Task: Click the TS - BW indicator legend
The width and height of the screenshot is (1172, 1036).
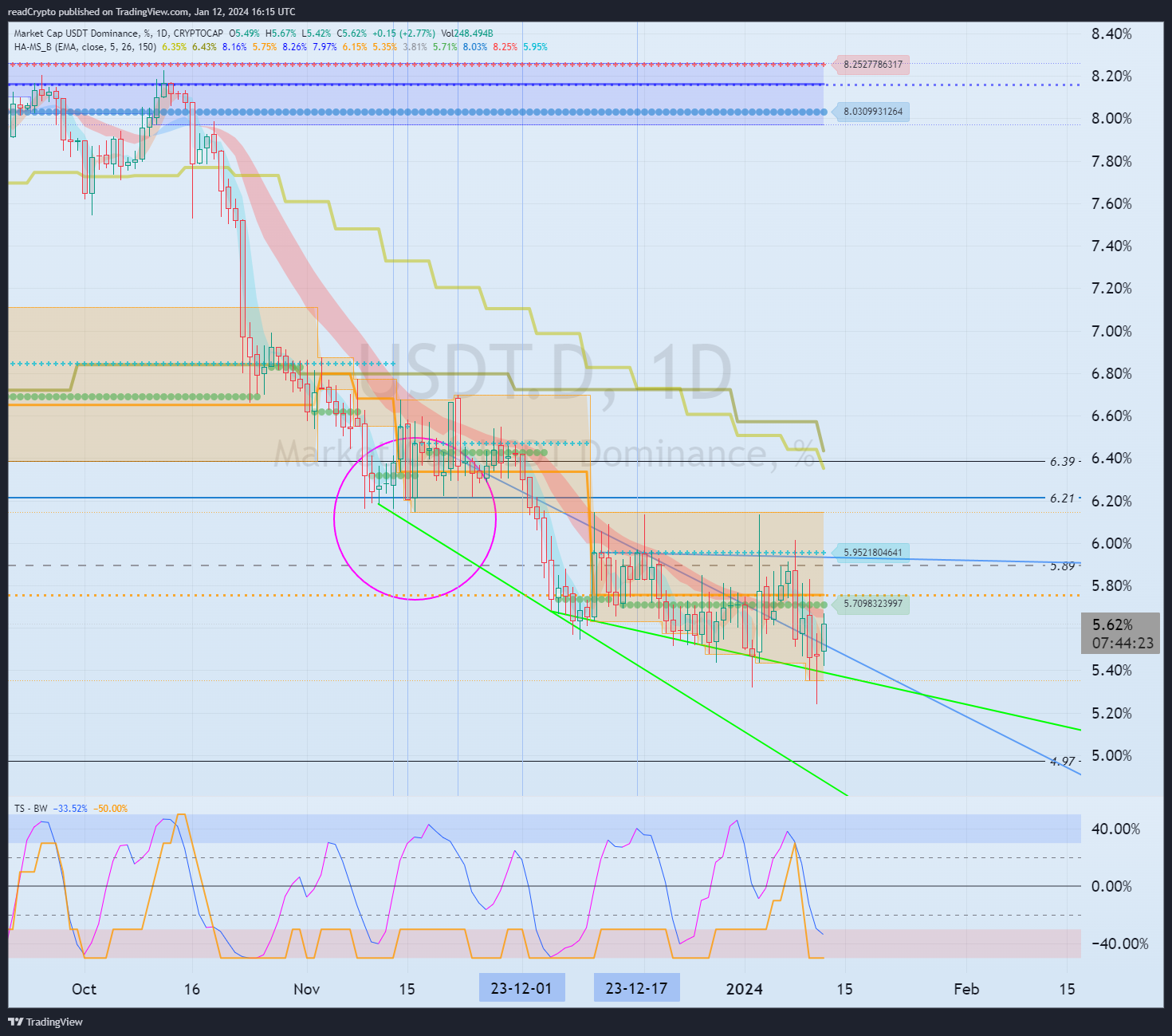Action: [x=30, y=809]
